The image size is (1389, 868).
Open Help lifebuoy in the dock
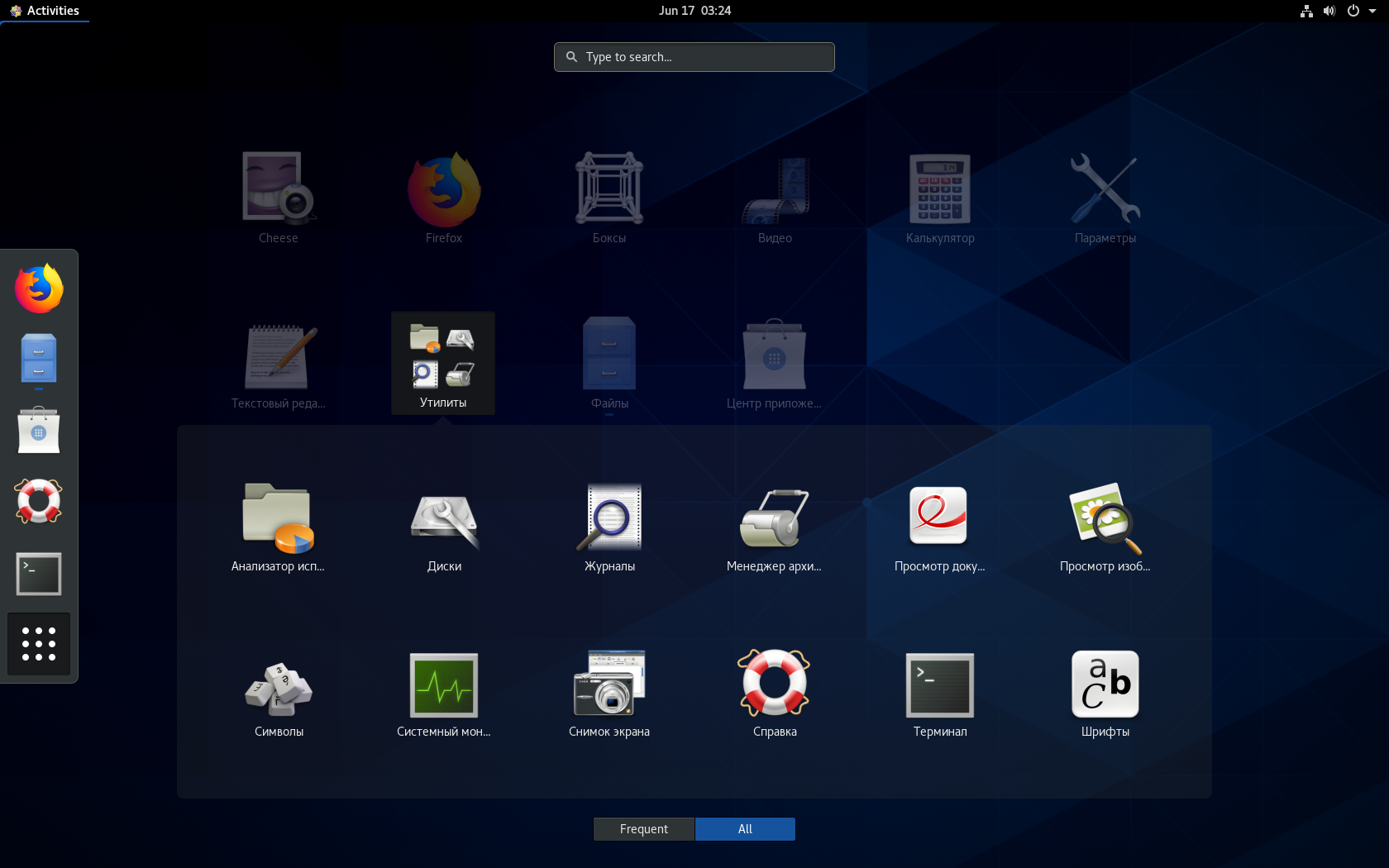click(39, 502)
